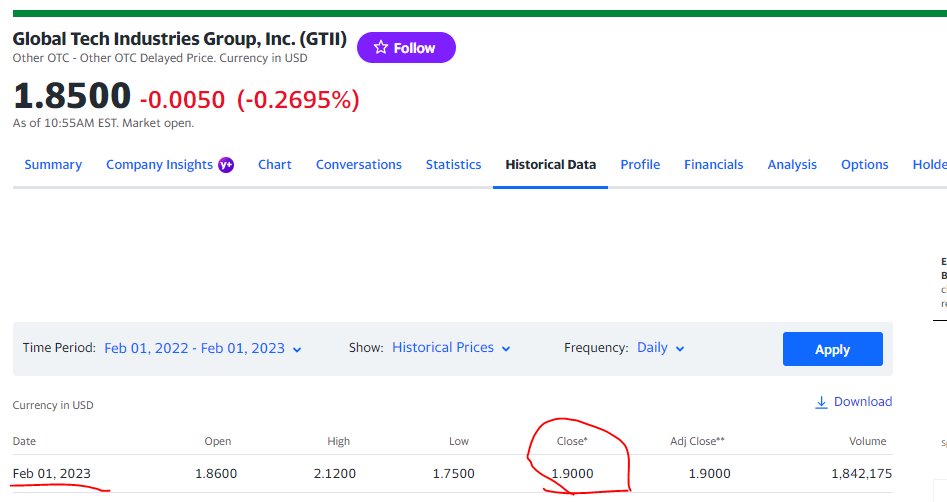Switch to the Chart tab

[275, 165]
